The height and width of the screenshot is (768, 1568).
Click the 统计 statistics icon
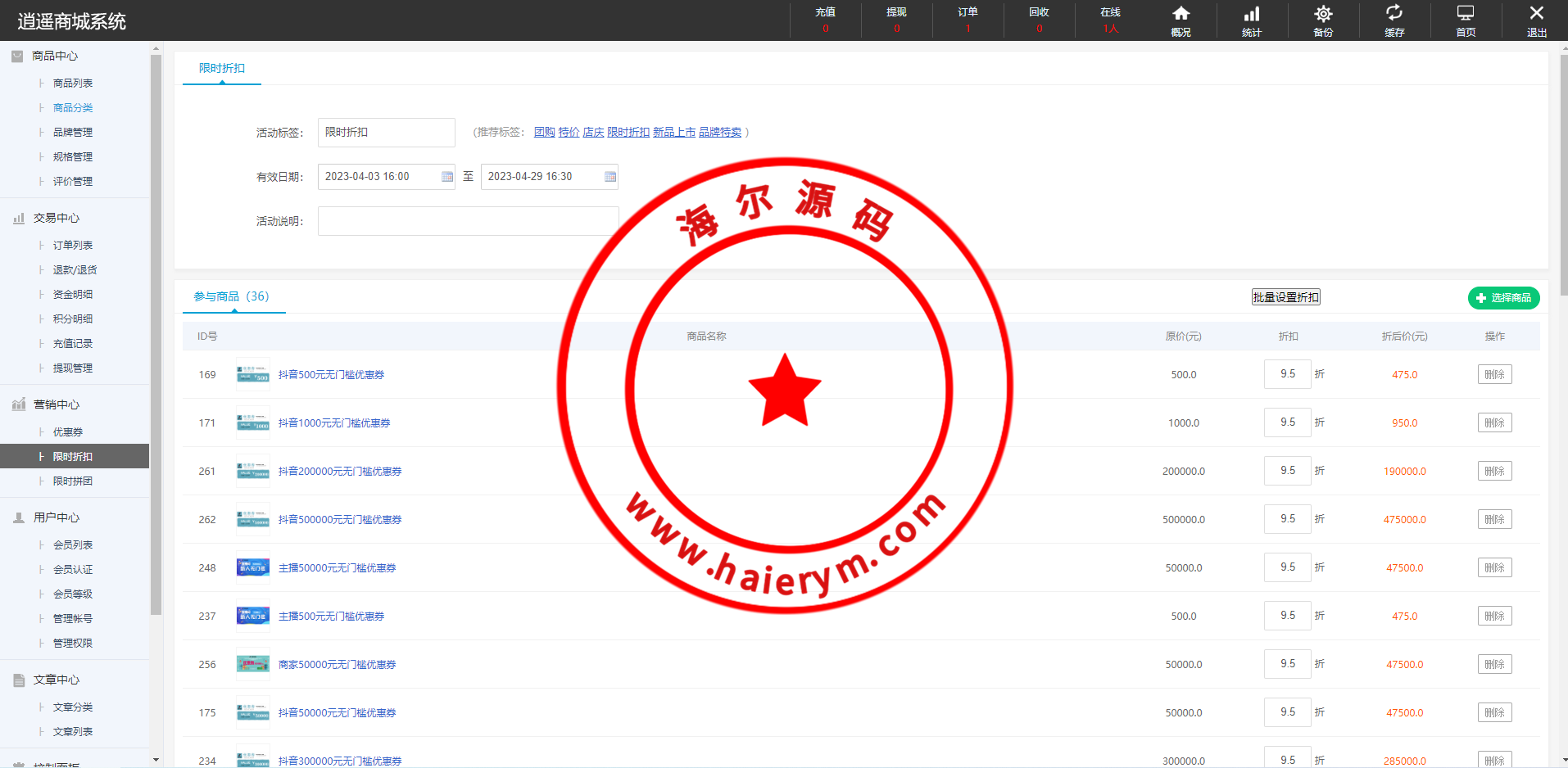click(1251, 20)
